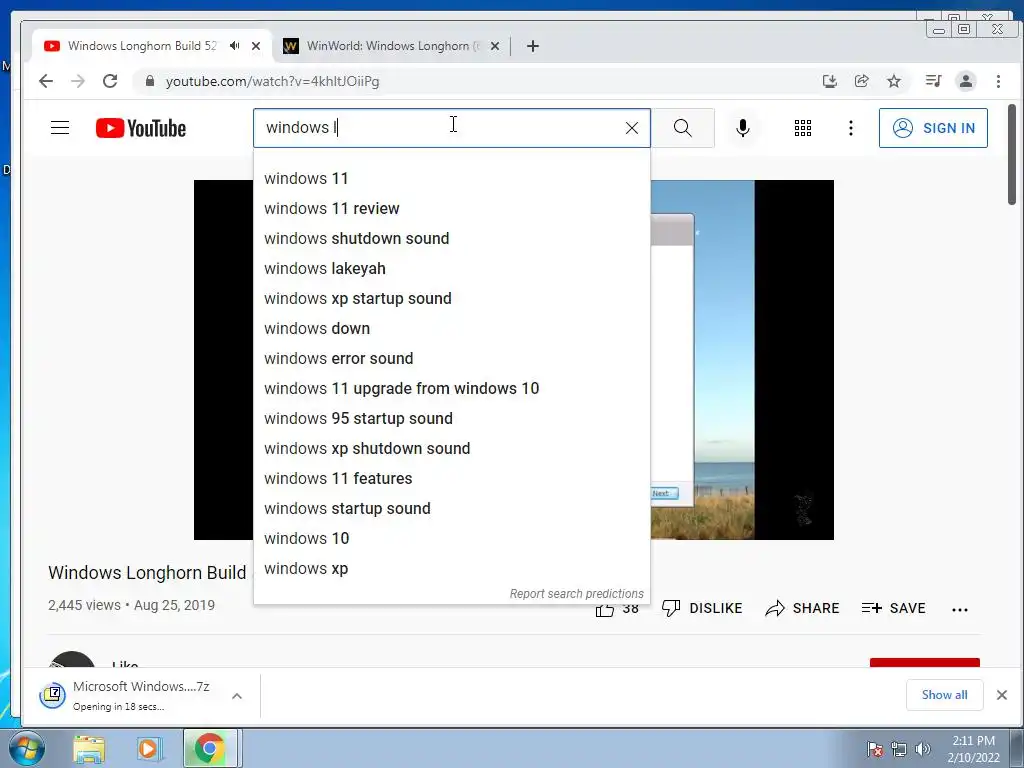The height and width of the screenshot is (768, 1024).
Task: Click the magnifier search button
Action: pyautogui.click(x=682, y=128)
